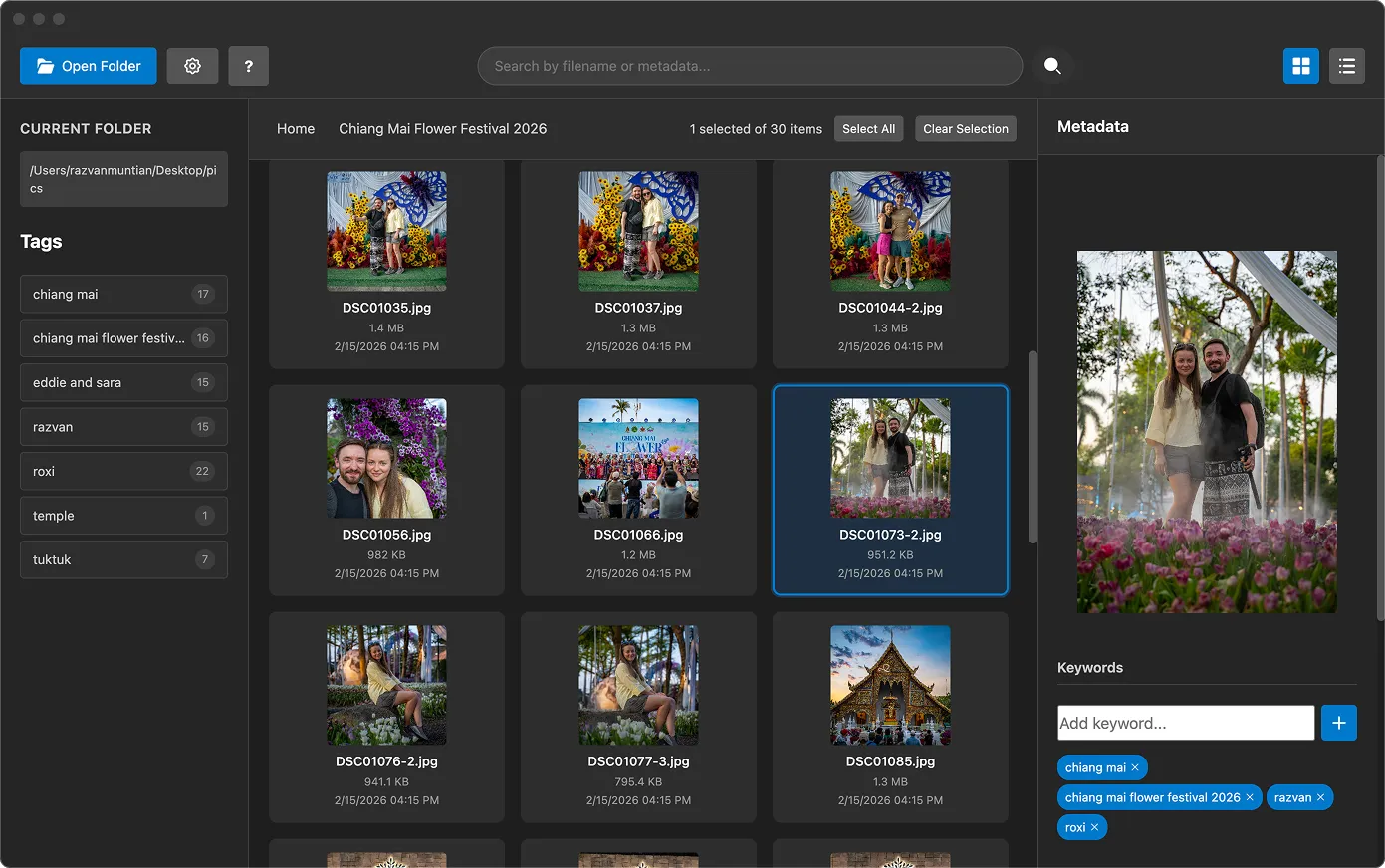Switch to list view layout
Viewport: 1385px width, 868px height.
click(1347, 66)
